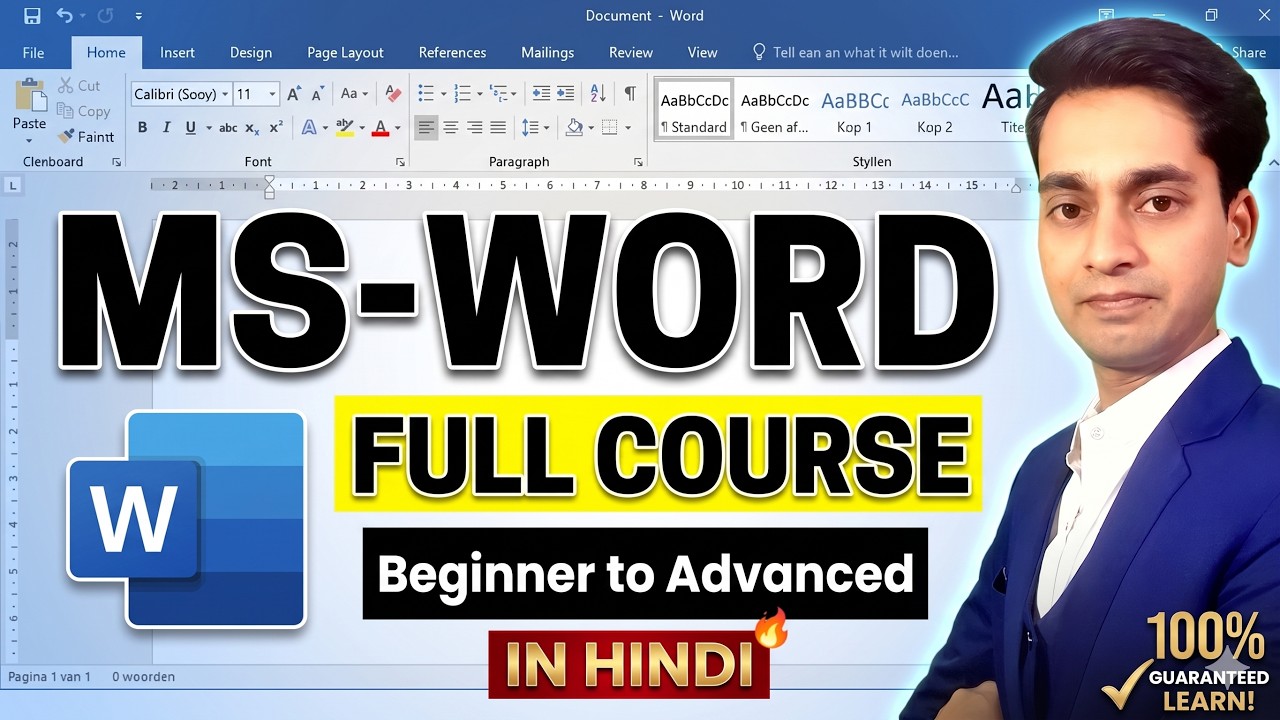Click the Cut button

[79, 85]
